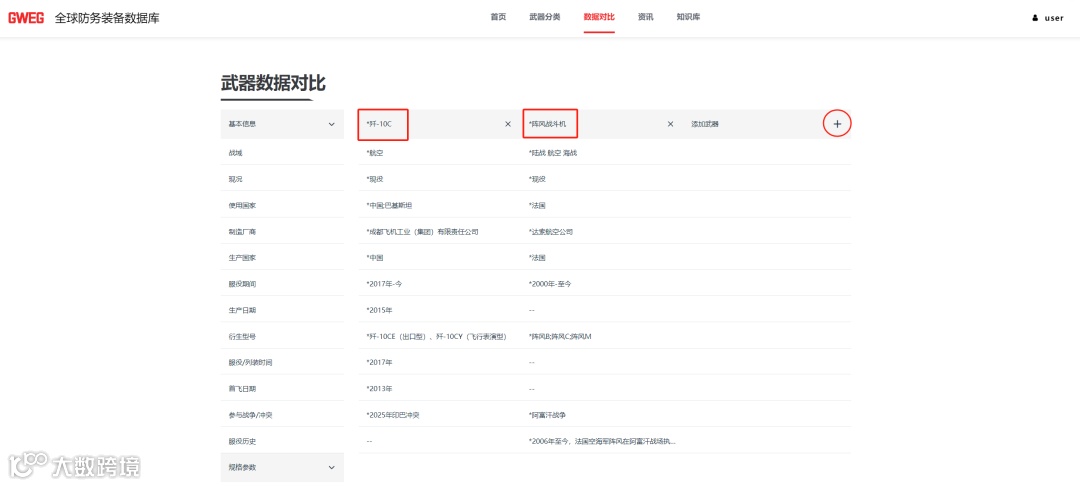
Task: Select the 首飞日期 row label
Action: (x=242, y=388)
